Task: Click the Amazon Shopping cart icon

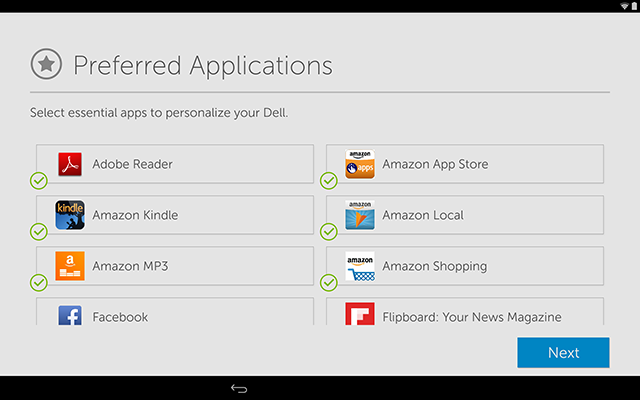Action: (360, 266)
